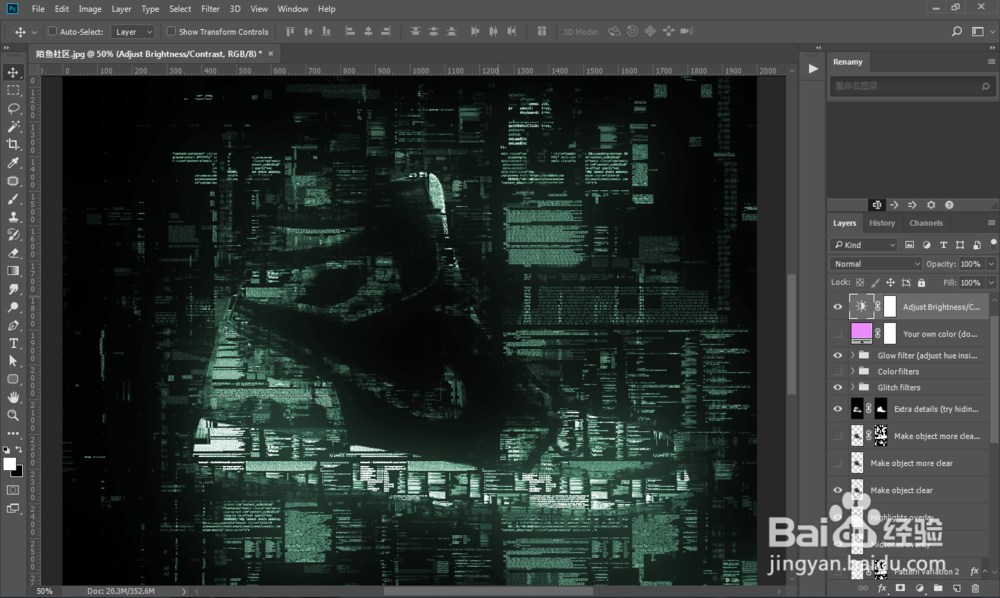Switch to the History tab
This screenshot has width=1000, height=598.
pos(882,223)
